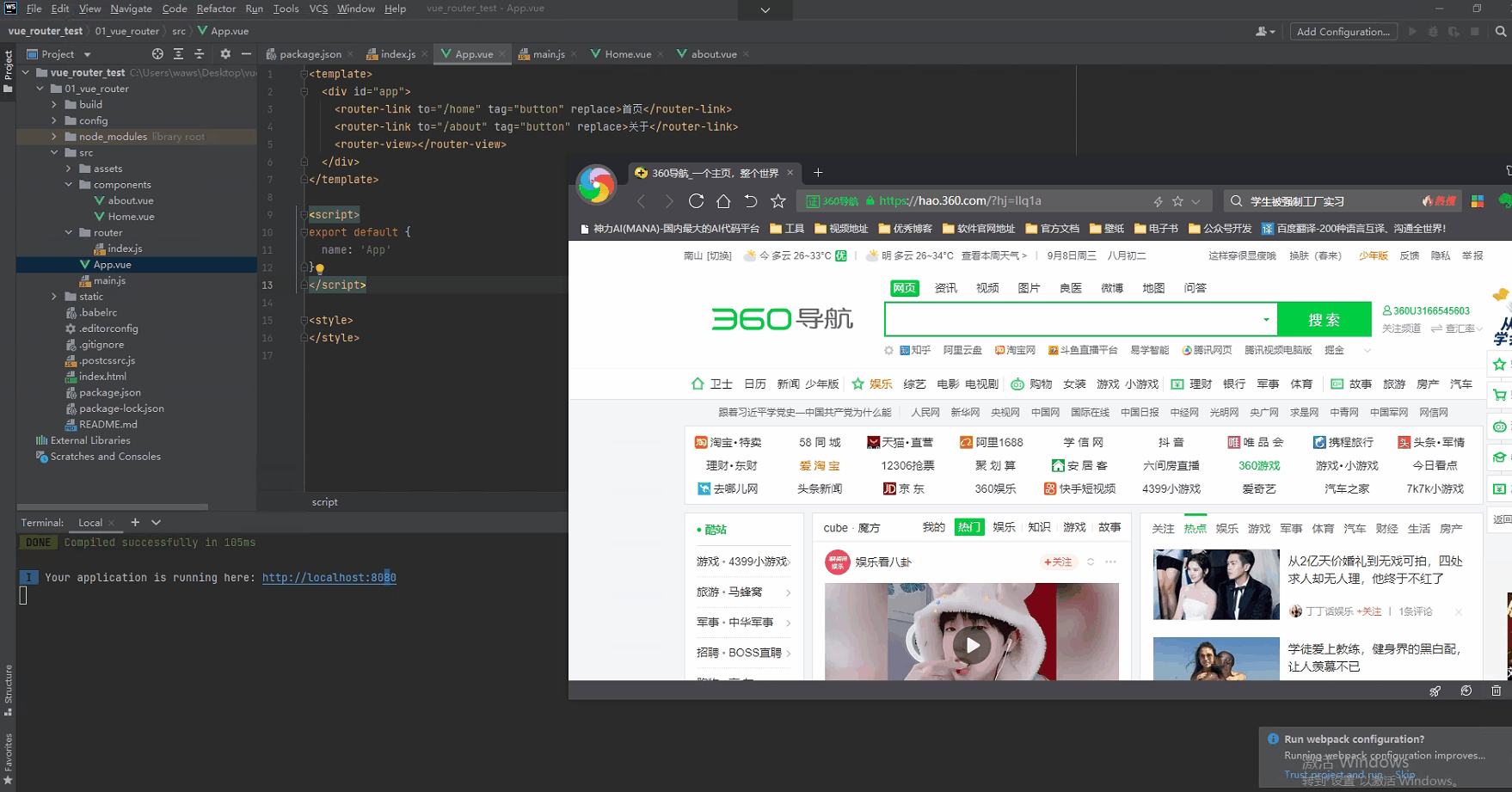
Task: Open the Refactor menu
Action: pos(216,9)
